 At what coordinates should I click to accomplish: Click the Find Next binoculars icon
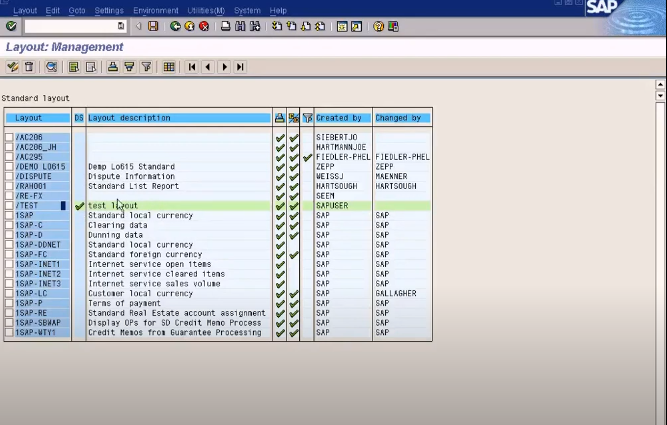tap(255, 26)
